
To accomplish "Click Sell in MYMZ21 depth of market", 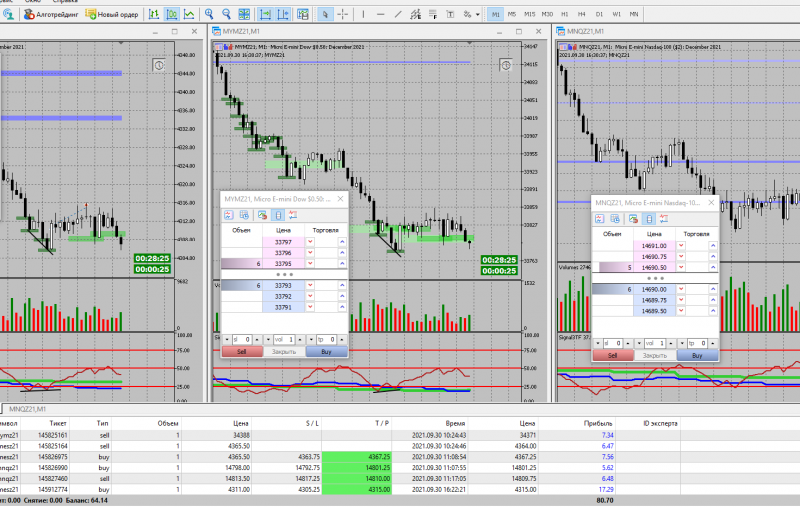I will [x=242, y=351].
